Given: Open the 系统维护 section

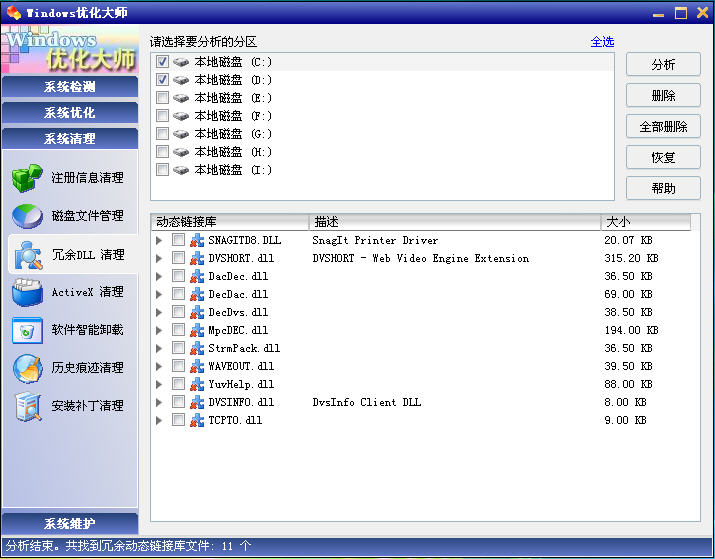Looking at the screenshot, I should pyautogui.click(x=70, y=523).
